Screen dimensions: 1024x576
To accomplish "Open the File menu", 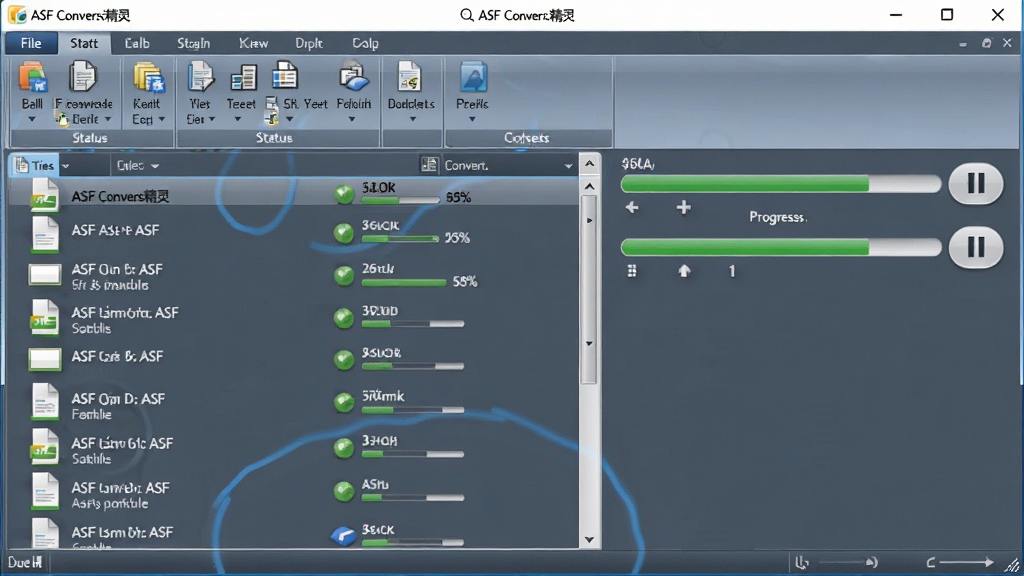I will 31,43.
